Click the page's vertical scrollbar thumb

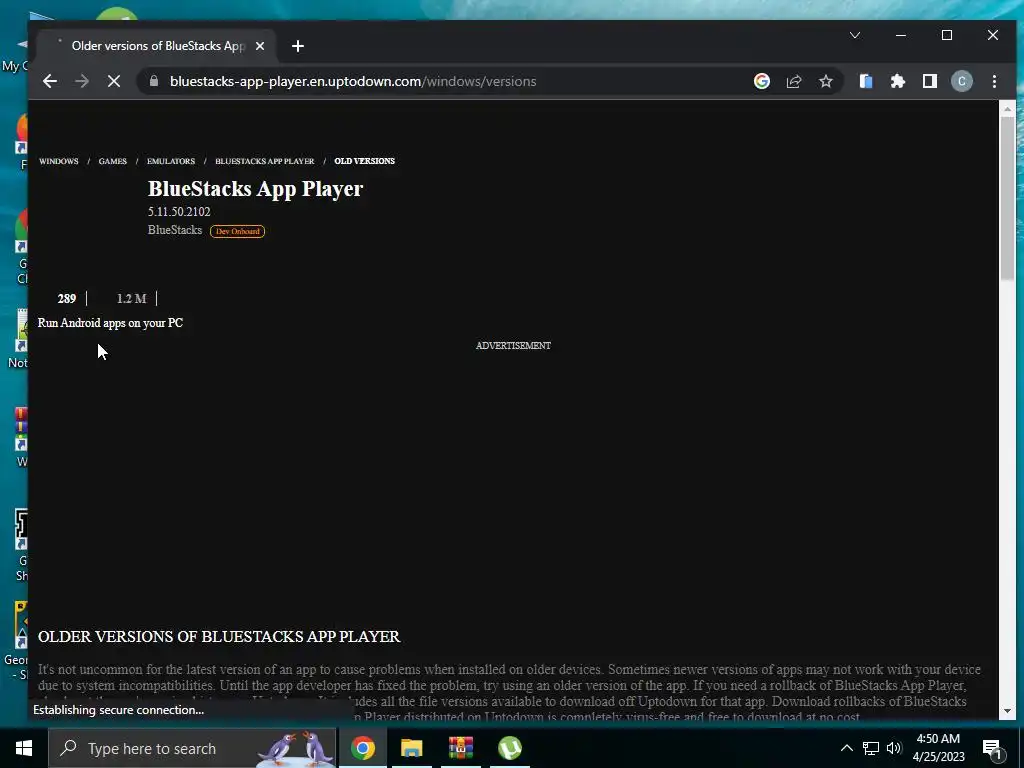[x=1007, y=199]
